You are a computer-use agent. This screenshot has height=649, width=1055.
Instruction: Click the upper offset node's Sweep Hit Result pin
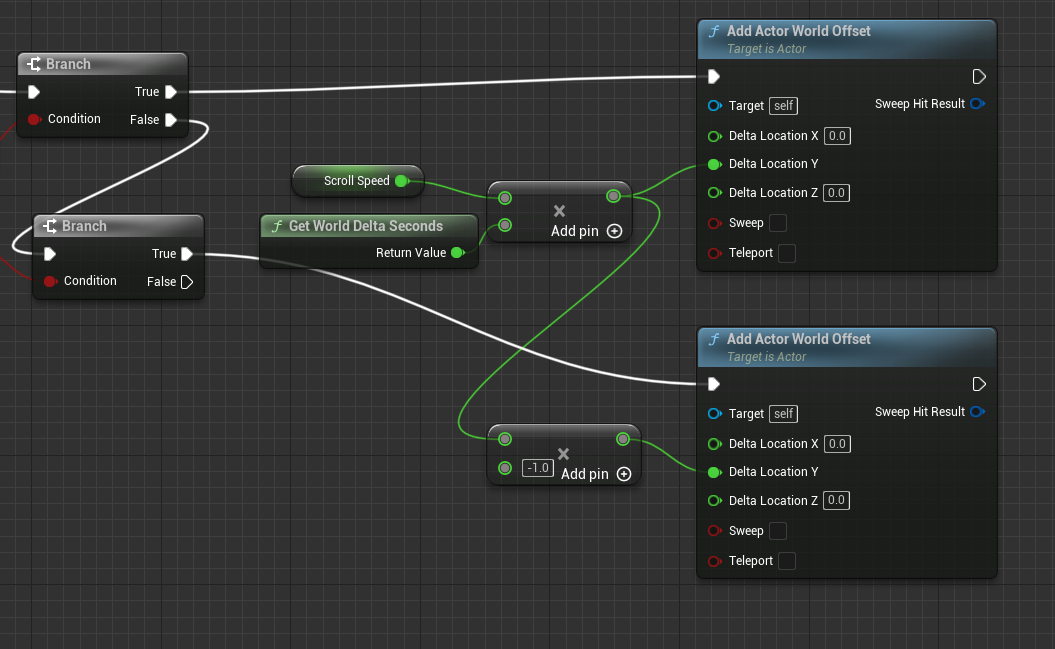pos(978,104)
